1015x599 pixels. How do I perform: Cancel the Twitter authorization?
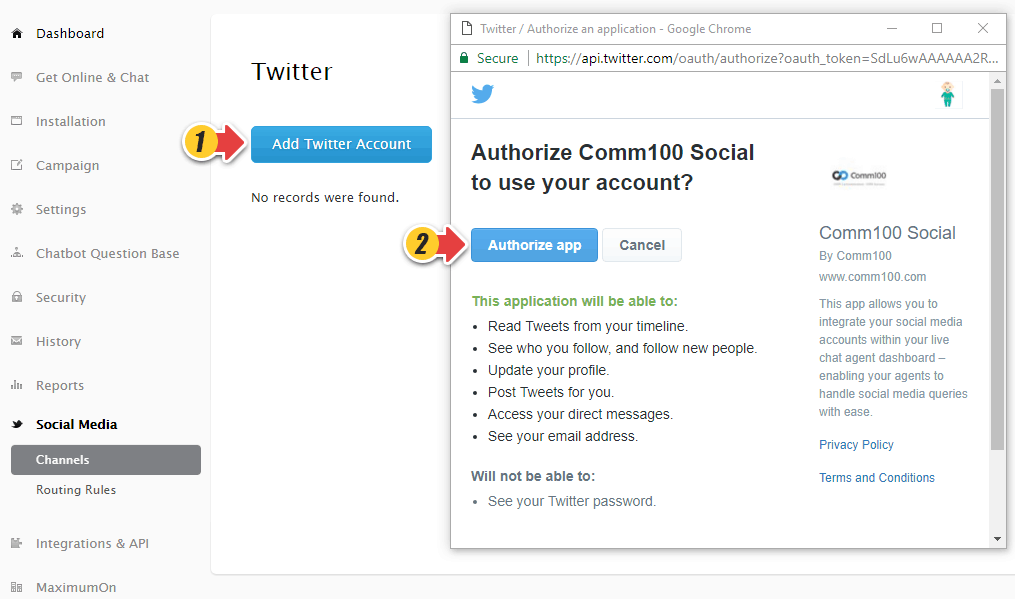(641, 245)
